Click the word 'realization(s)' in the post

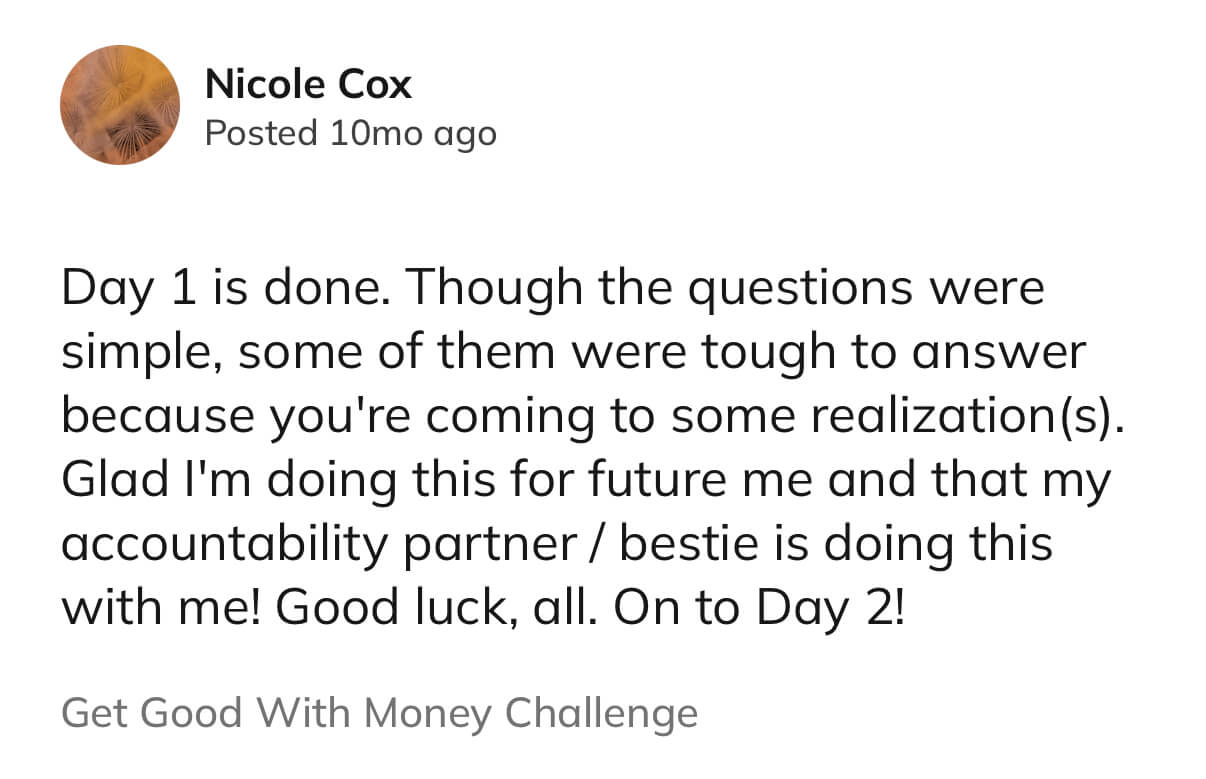969,417
